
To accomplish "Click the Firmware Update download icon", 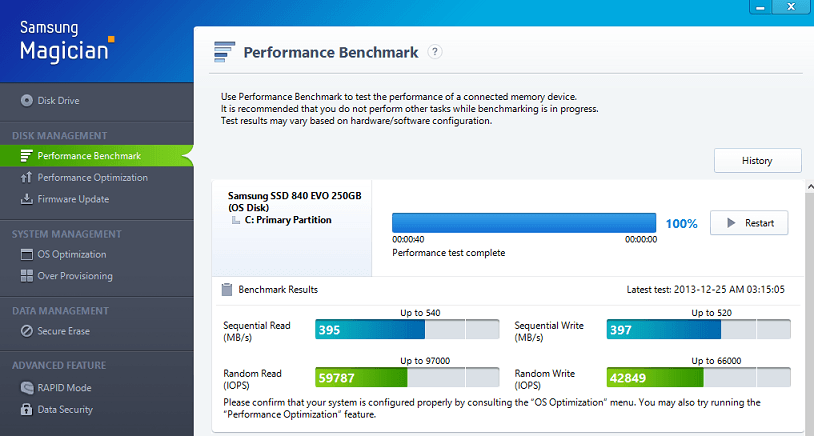I will coord(27,199).
